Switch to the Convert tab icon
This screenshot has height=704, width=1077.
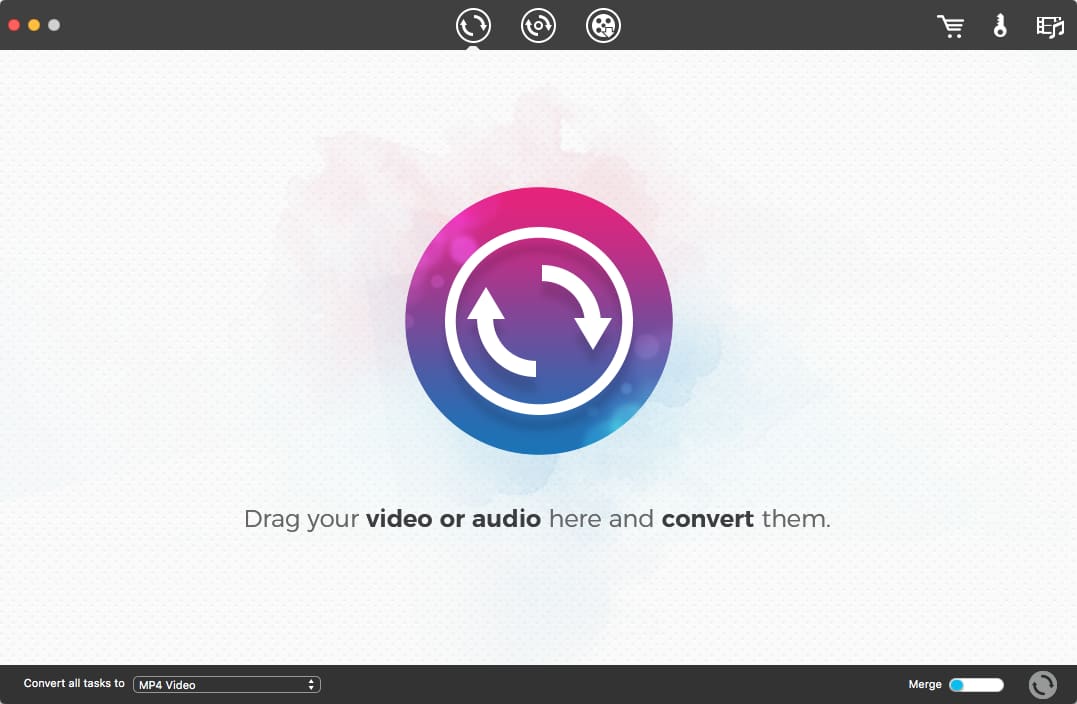tap(474, 25)
